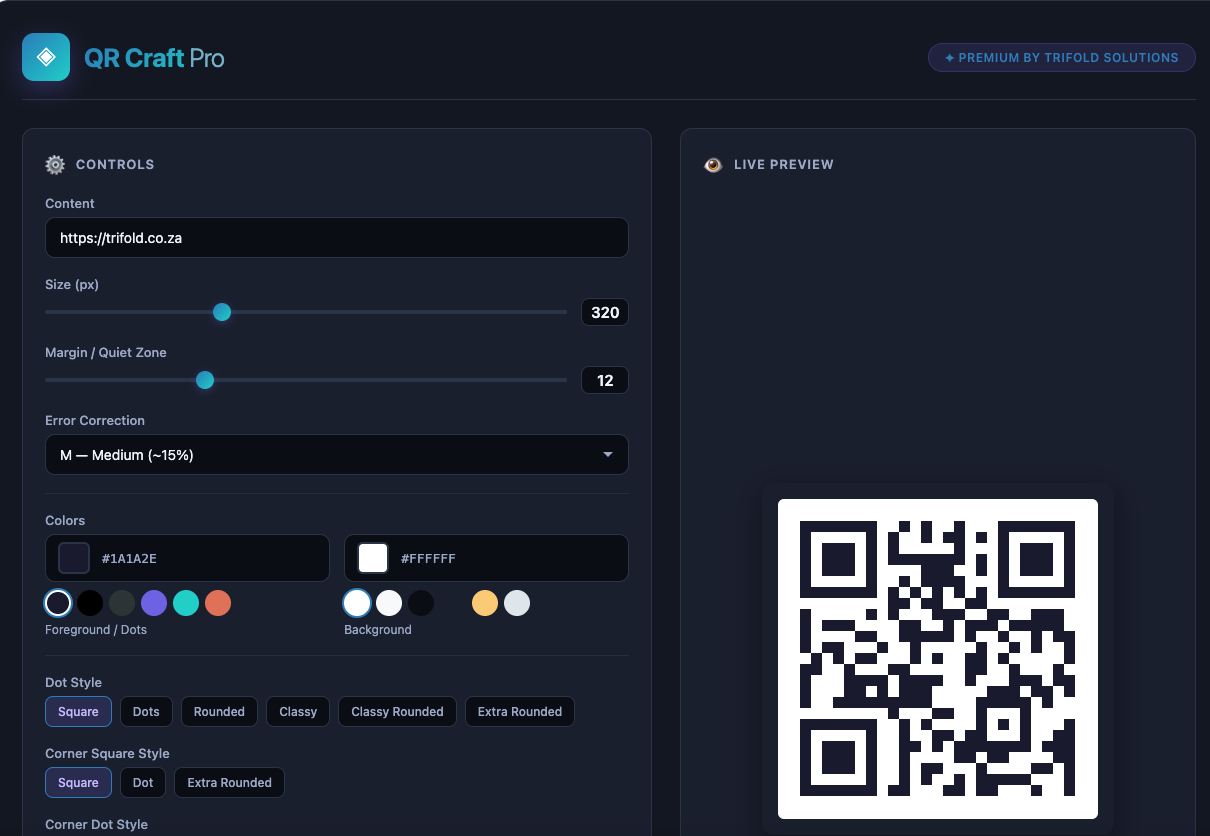Screen dimensions: 1210x836
Task: Open the background color picker square
Action: (373, 558)
